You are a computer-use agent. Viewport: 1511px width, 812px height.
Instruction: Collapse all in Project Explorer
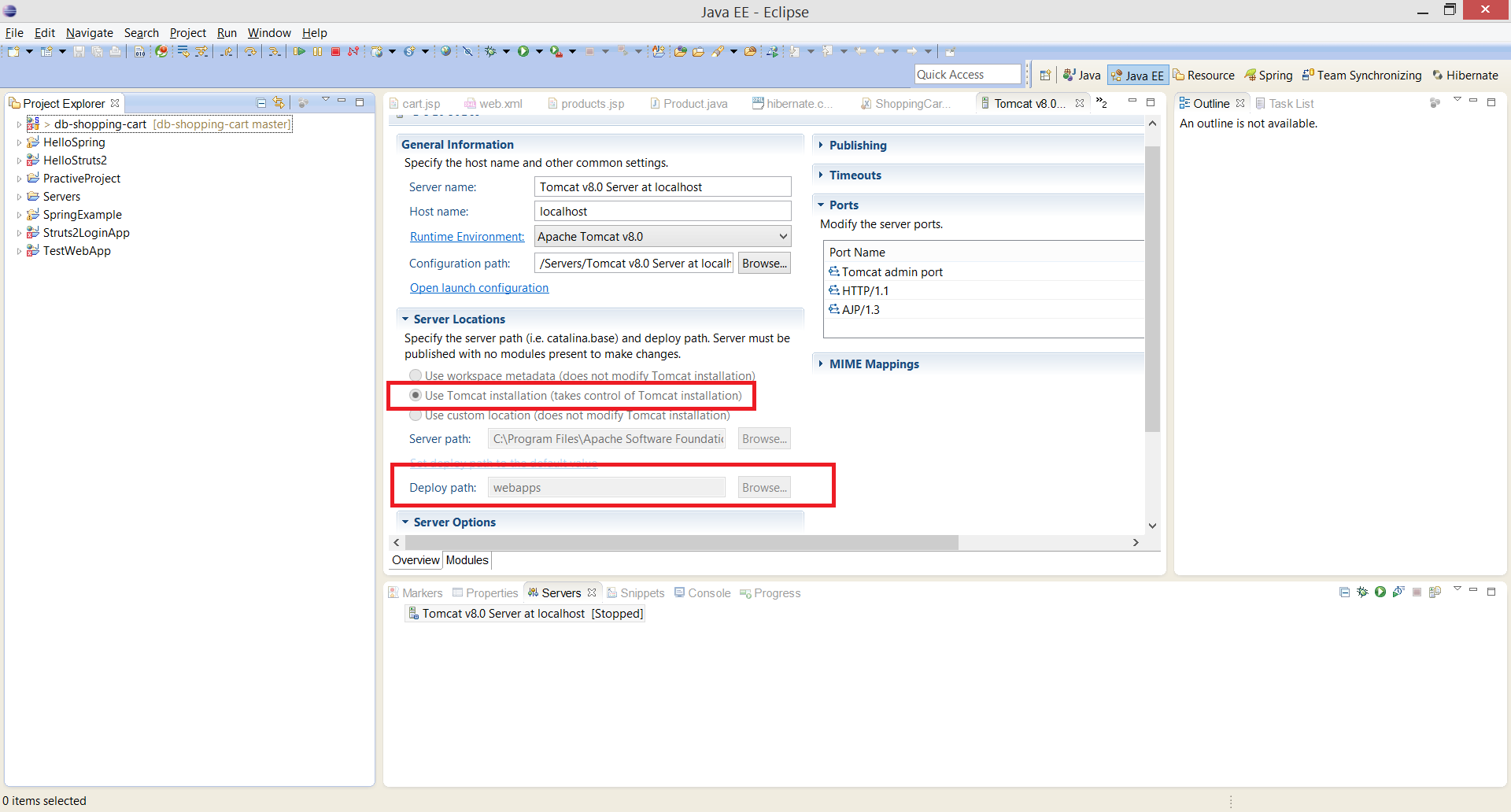point(261,103)
